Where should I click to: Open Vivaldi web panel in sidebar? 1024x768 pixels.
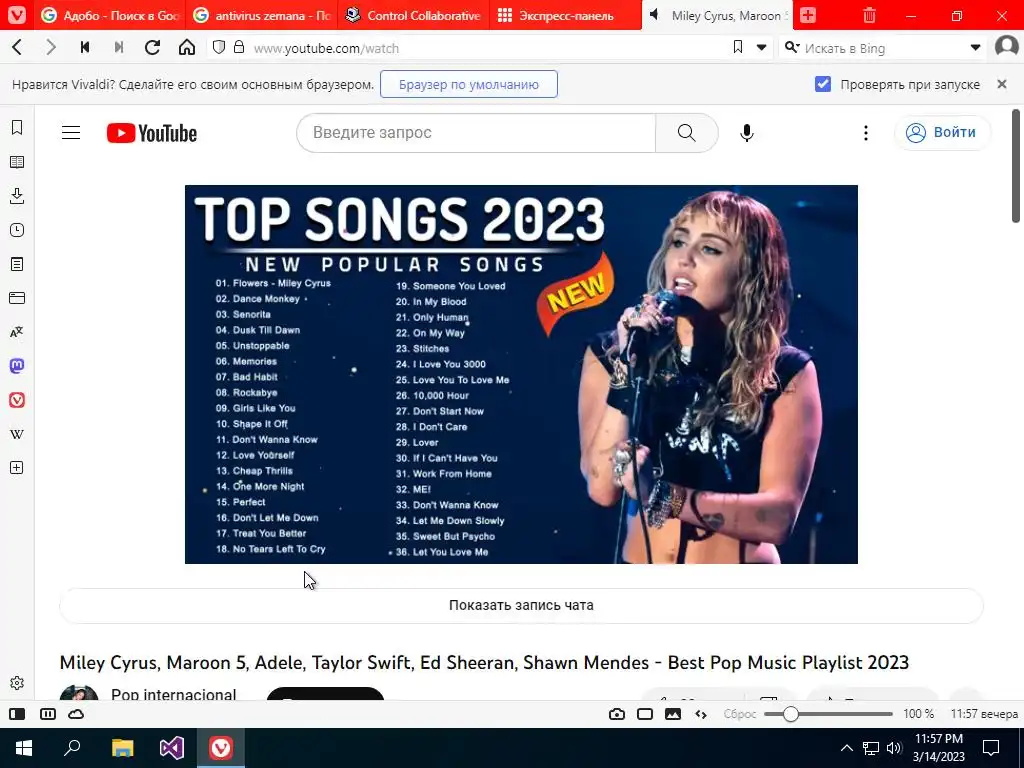pyautogui.click(x=17, y=400)
